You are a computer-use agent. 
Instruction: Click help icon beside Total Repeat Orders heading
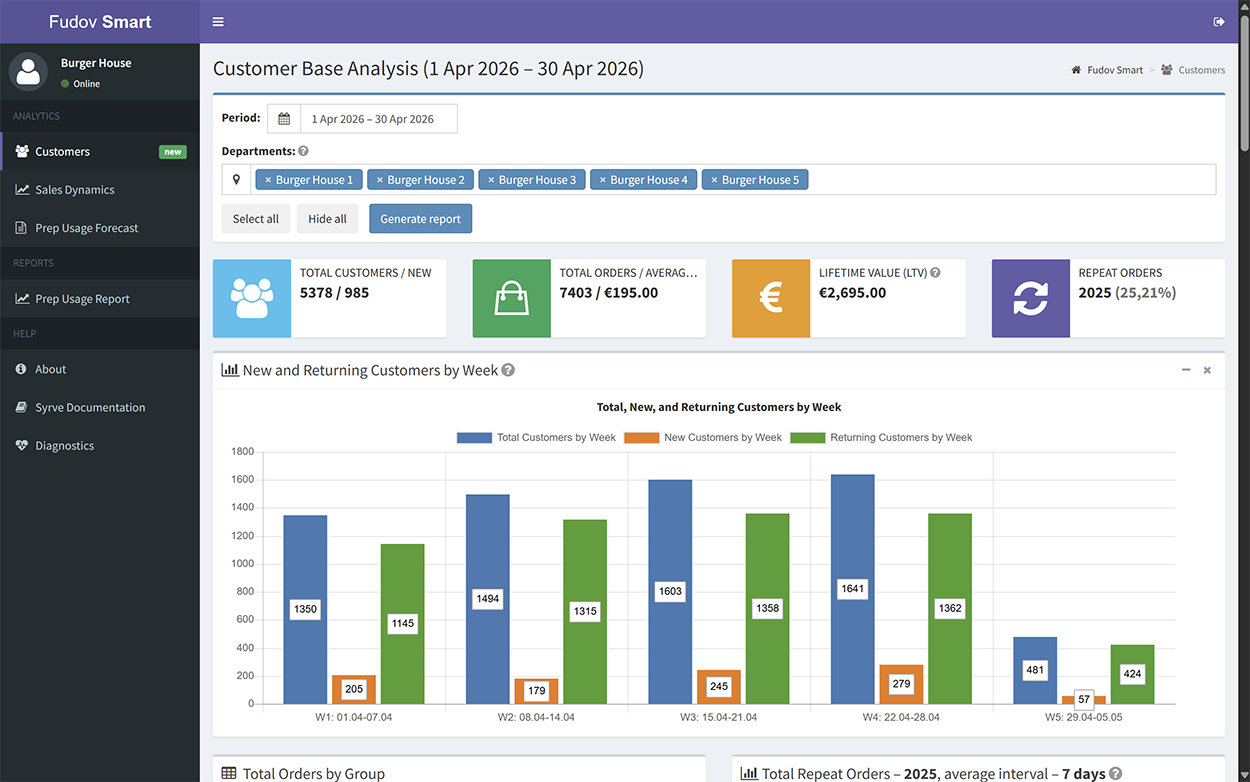(x=1115, y=773)
